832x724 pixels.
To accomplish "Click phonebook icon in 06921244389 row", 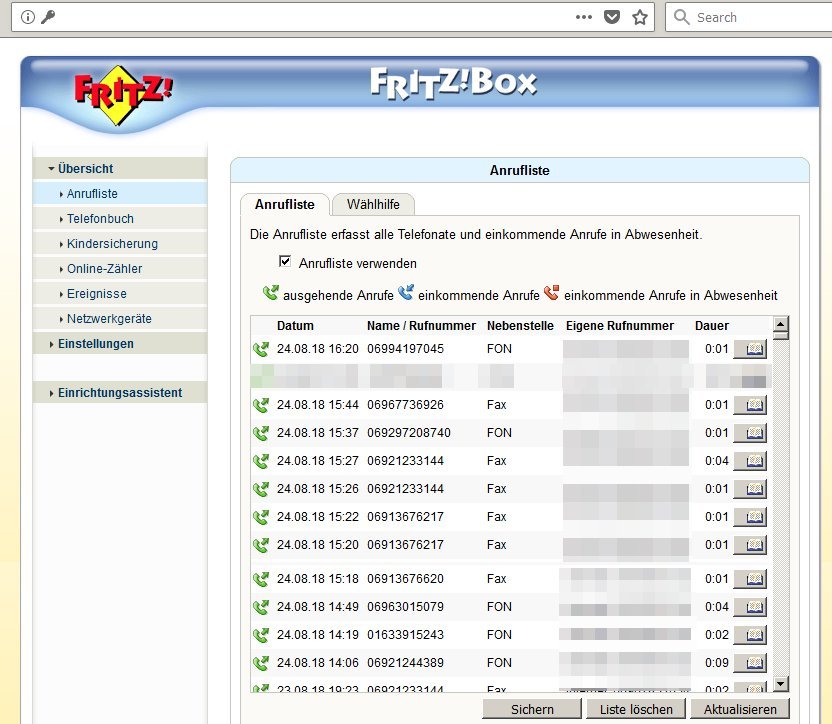I will (750, 663).
